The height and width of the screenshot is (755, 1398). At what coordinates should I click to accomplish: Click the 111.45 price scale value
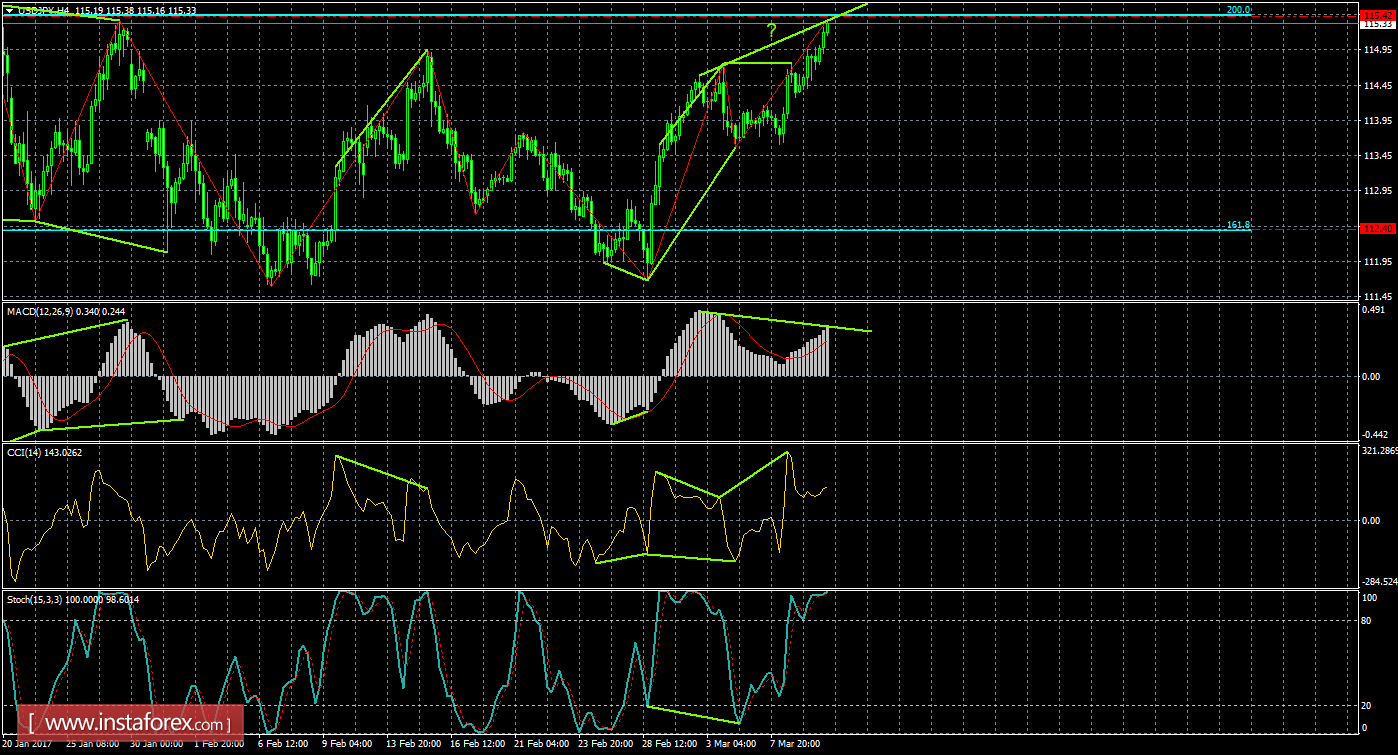tap(1377, 296)
